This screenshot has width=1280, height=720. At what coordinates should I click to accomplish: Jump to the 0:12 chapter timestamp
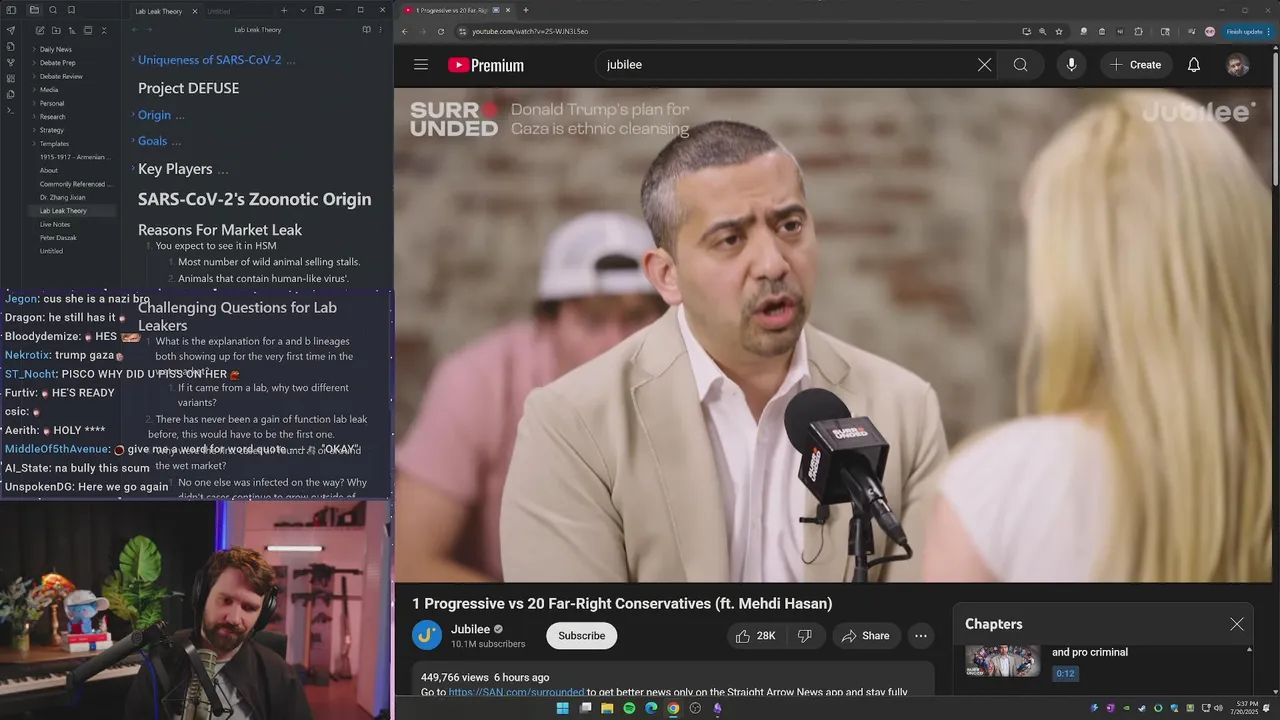tap(1065, 674)
